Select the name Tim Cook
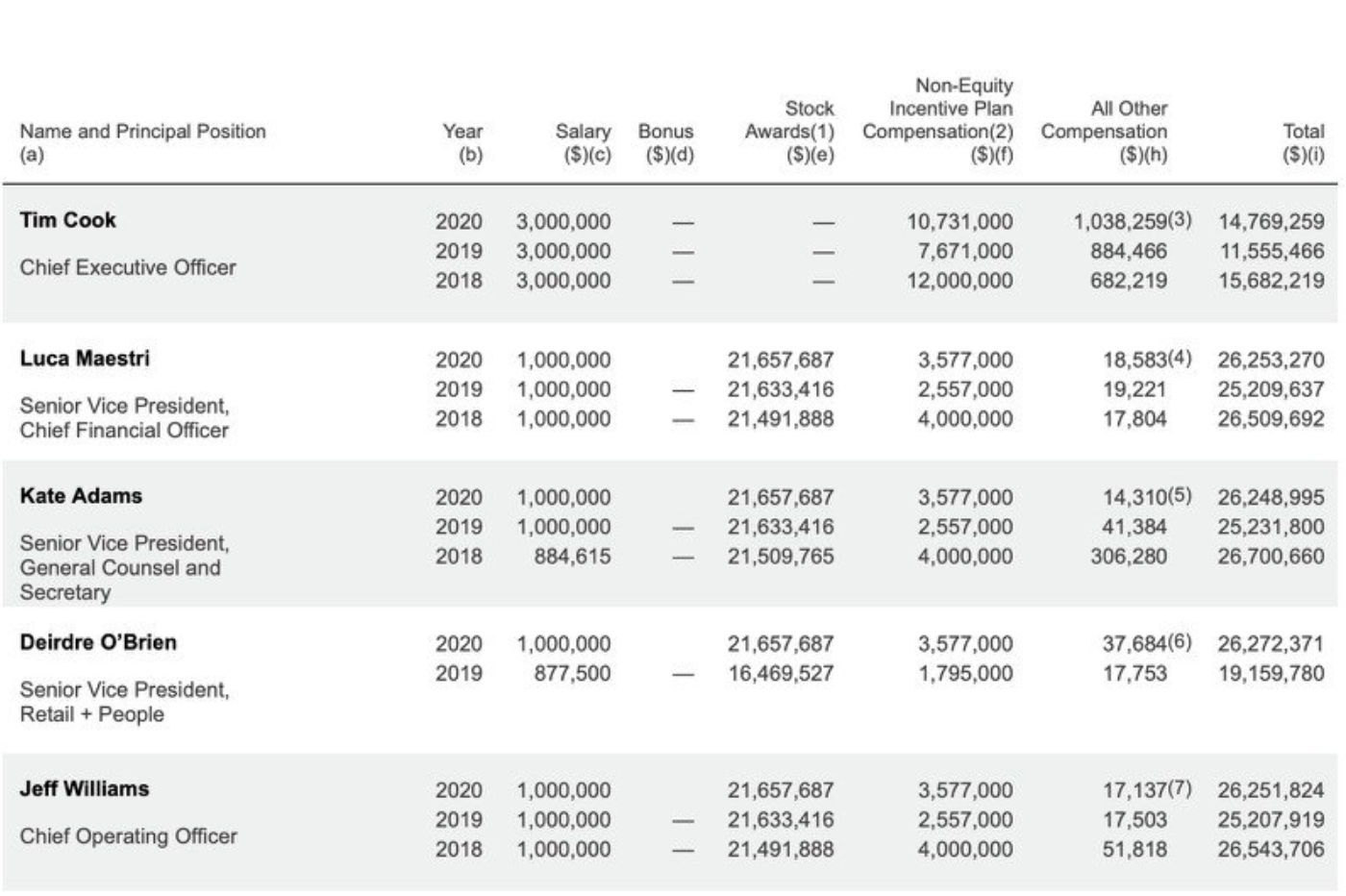Screen dimensions: 1346x896 tap(67, 220)
